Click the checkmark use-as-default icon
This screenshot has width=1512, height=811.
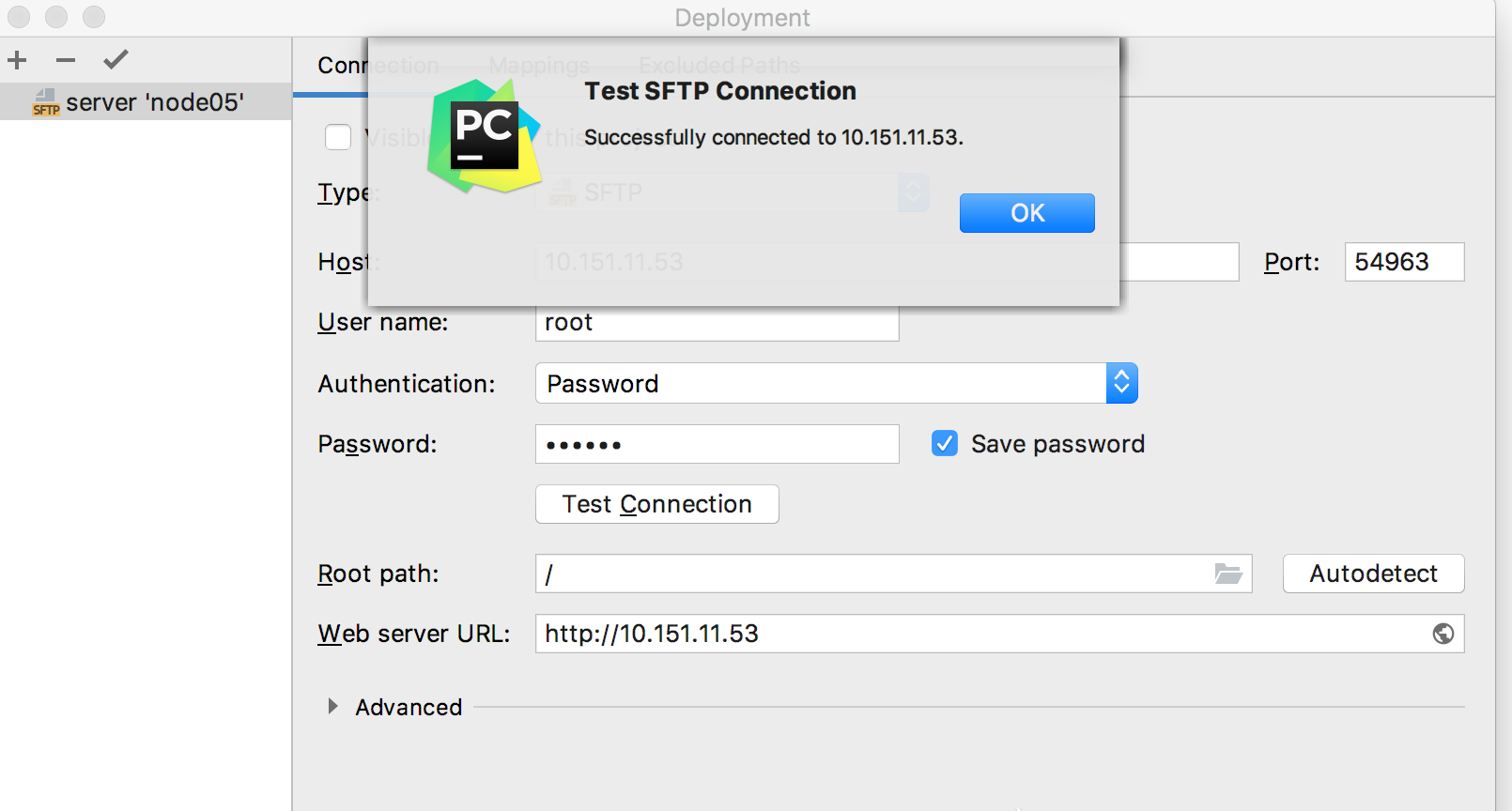click(x=116, y=61)
